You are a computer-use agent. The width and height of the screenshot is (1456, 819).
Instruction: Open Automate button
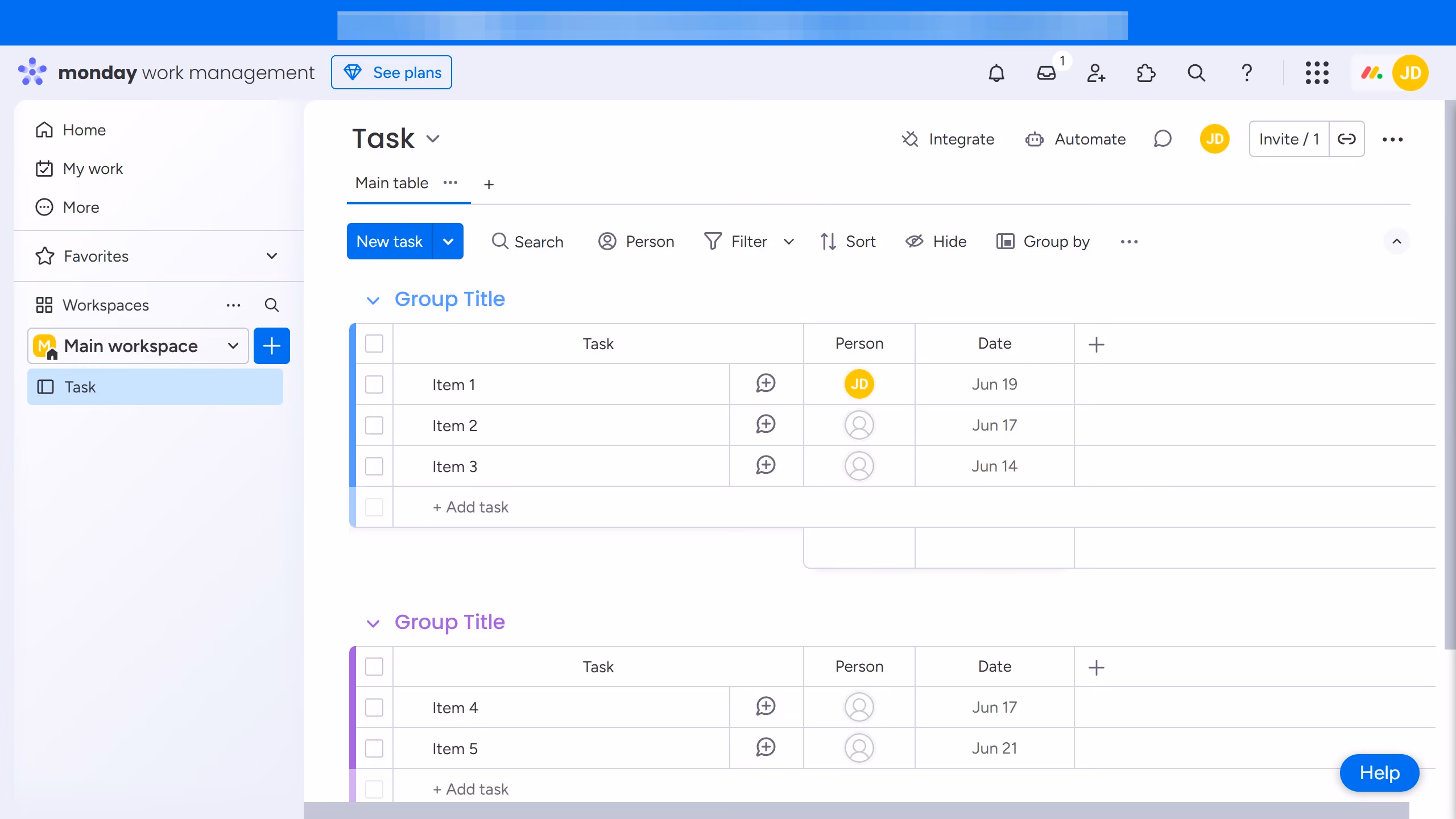(x=1076, y=139)
